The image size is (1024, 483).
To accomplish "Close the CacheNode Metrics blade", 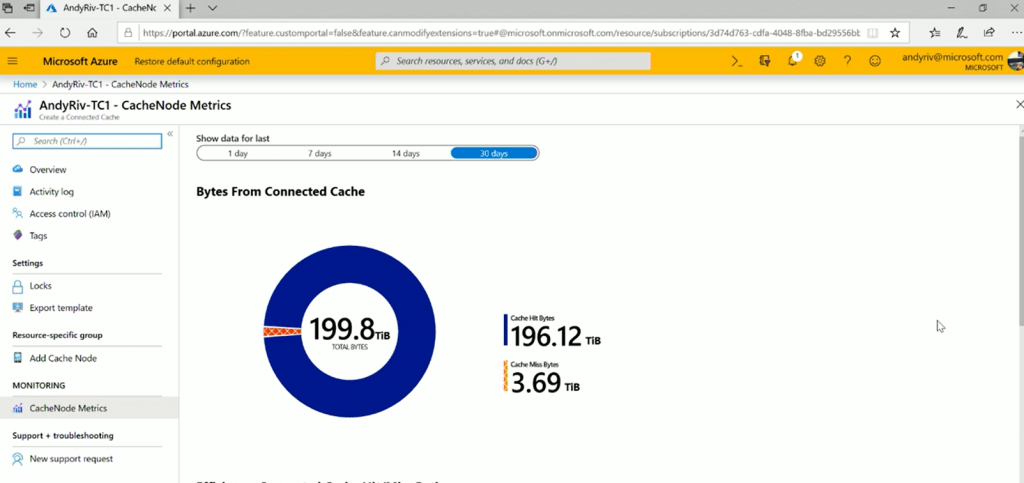I will [1019, 104].
